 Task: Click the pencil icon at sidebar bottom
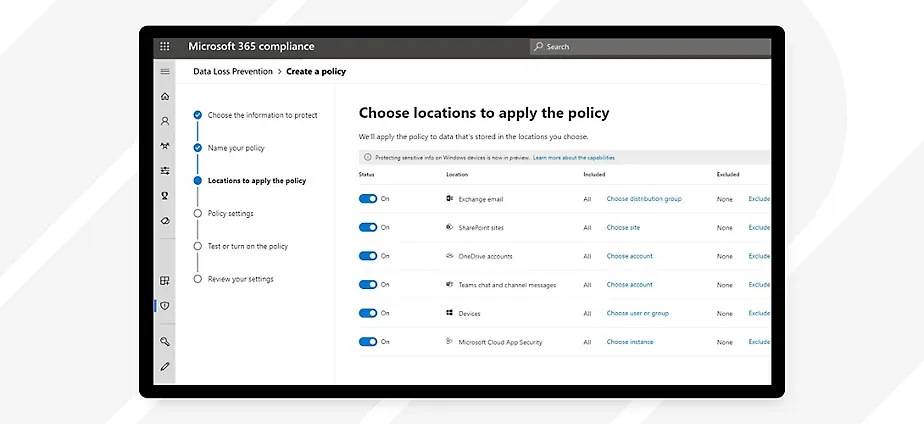pos(165,366)
